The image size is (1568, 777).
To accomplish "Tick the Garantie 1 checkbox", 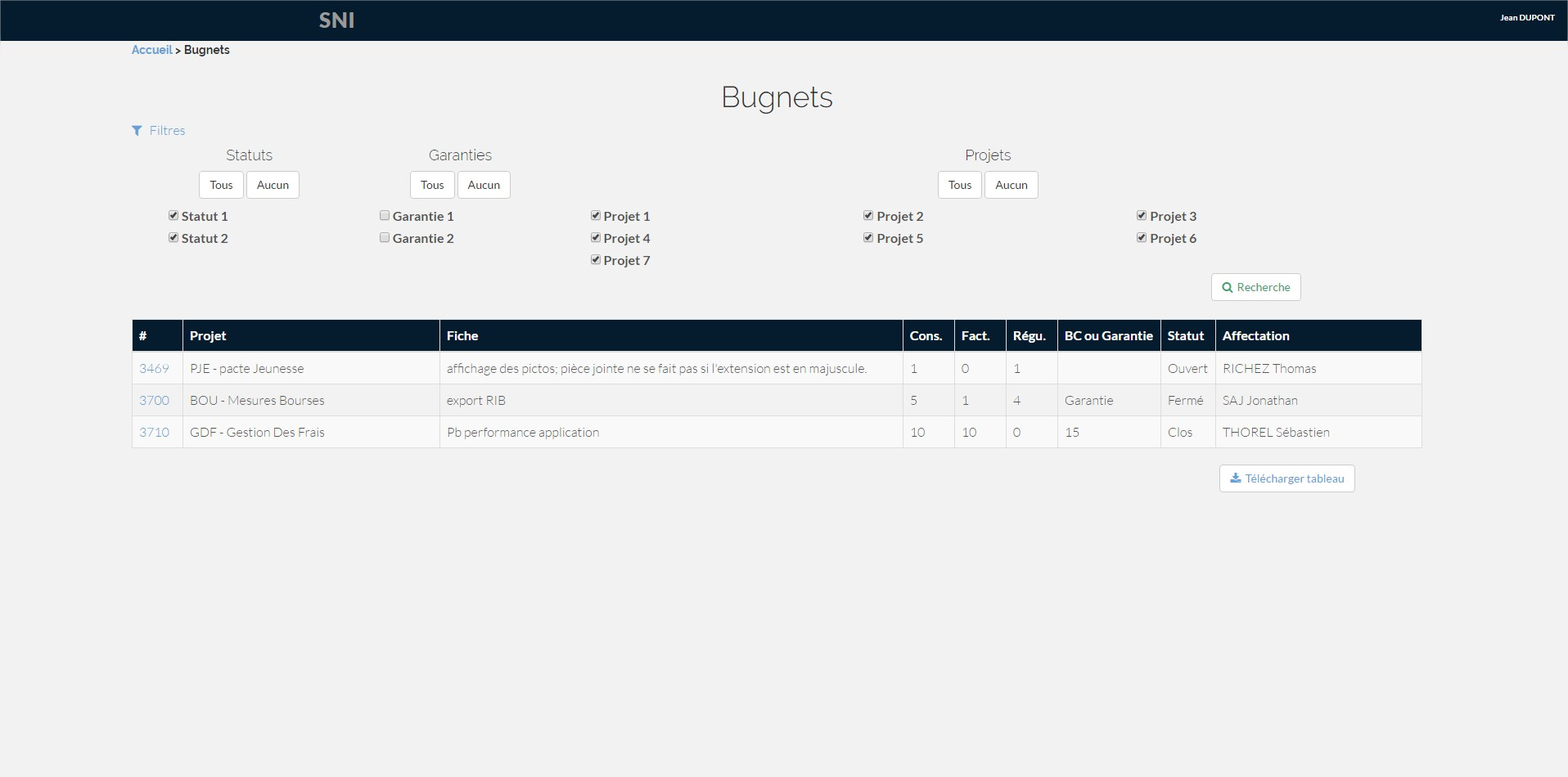I will pyautogui.click(x=385, y=216).
